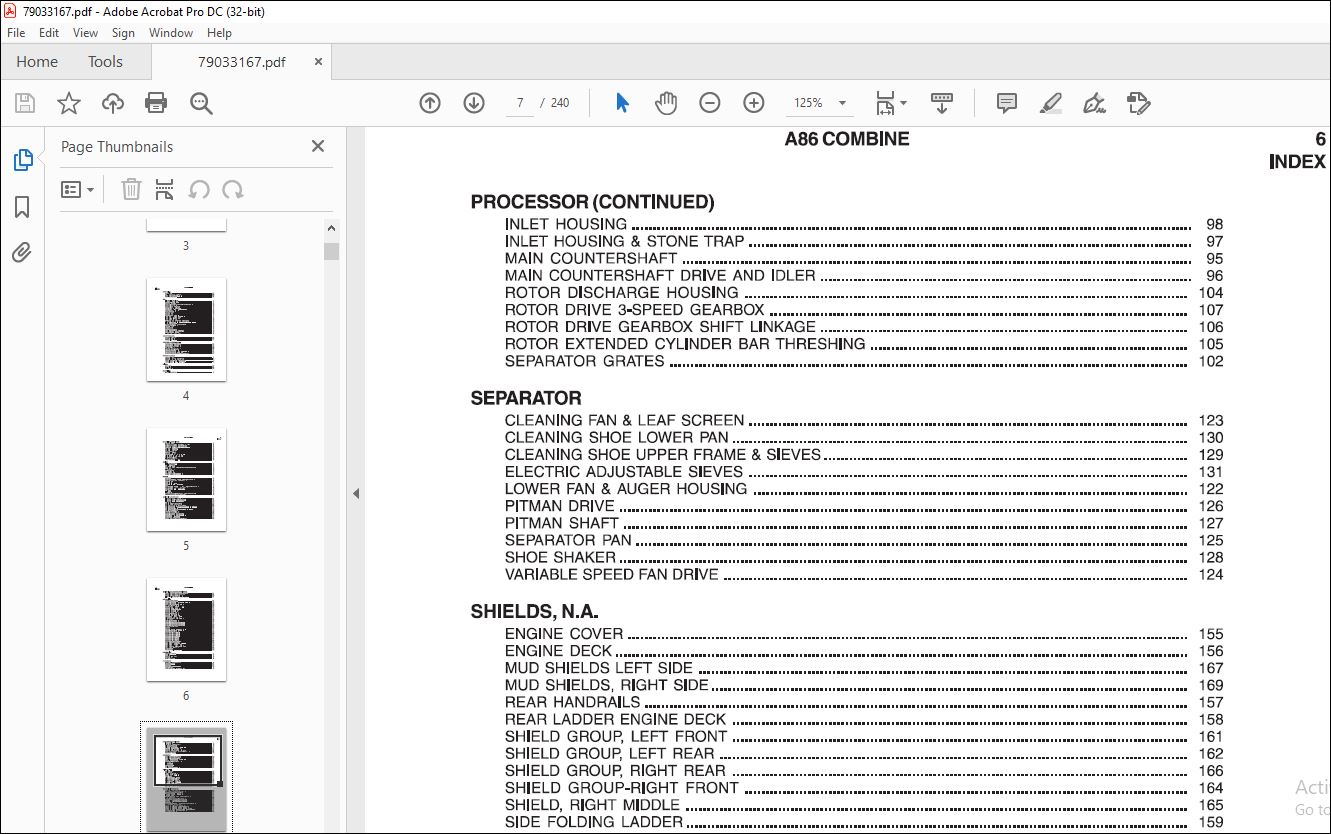Close the 79033167.pdf tab
The height and width of the screenshot is (834, 1331).
coord(318,61)
